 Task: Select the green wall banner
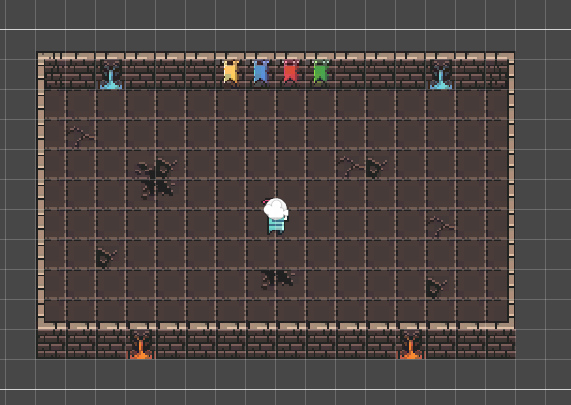320,71
